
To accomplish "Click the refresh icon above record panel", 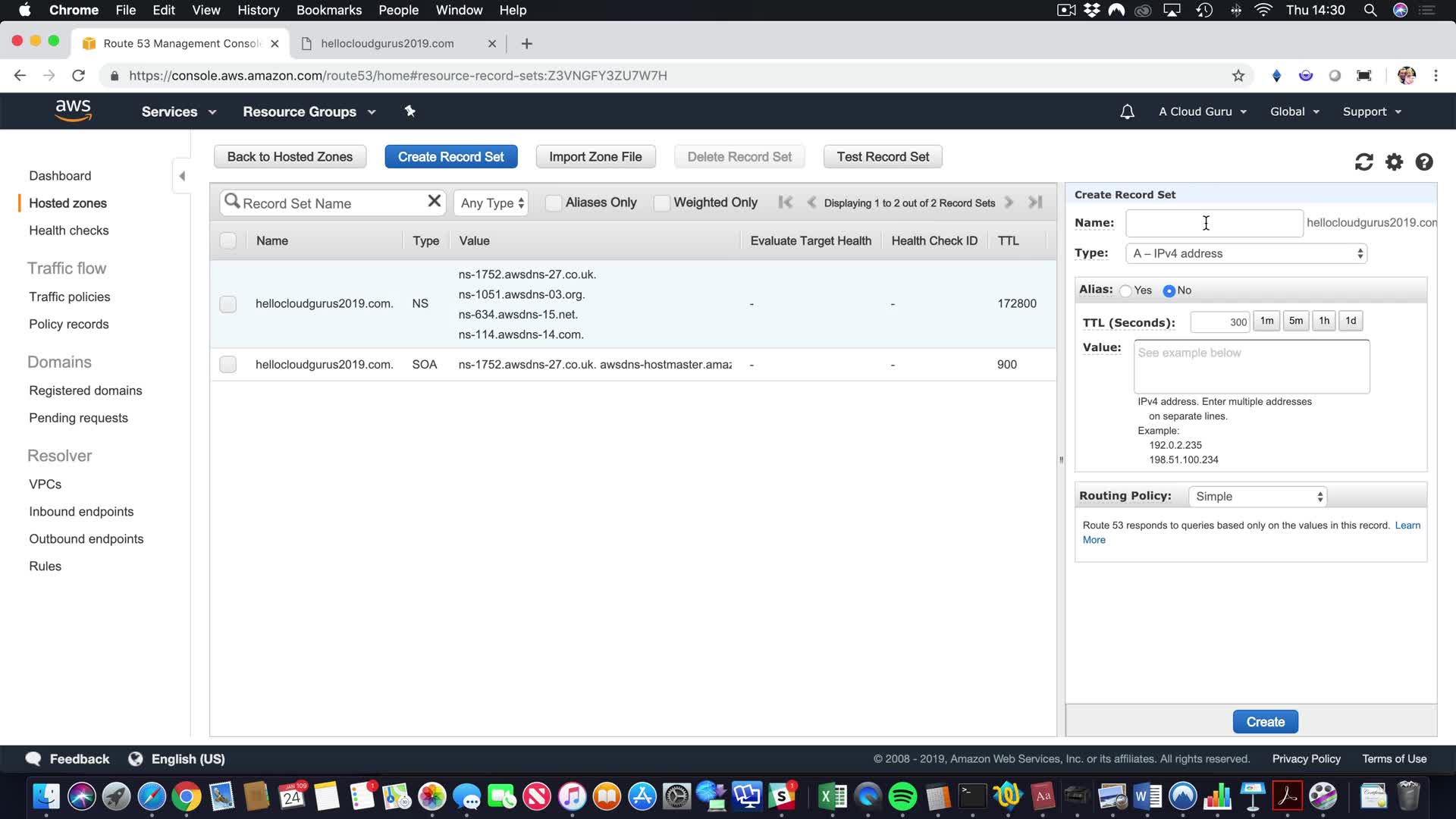I will tap(1363, 162).
